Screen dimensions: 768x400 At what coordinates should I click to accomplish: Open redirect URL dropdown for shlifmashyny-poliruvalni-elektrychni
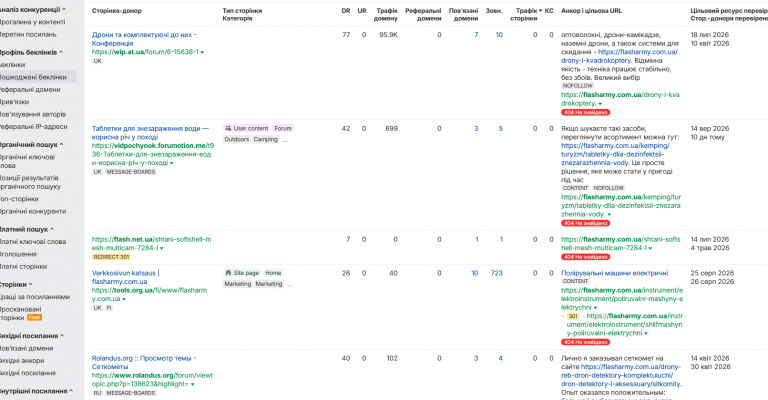tap(646, 333)
